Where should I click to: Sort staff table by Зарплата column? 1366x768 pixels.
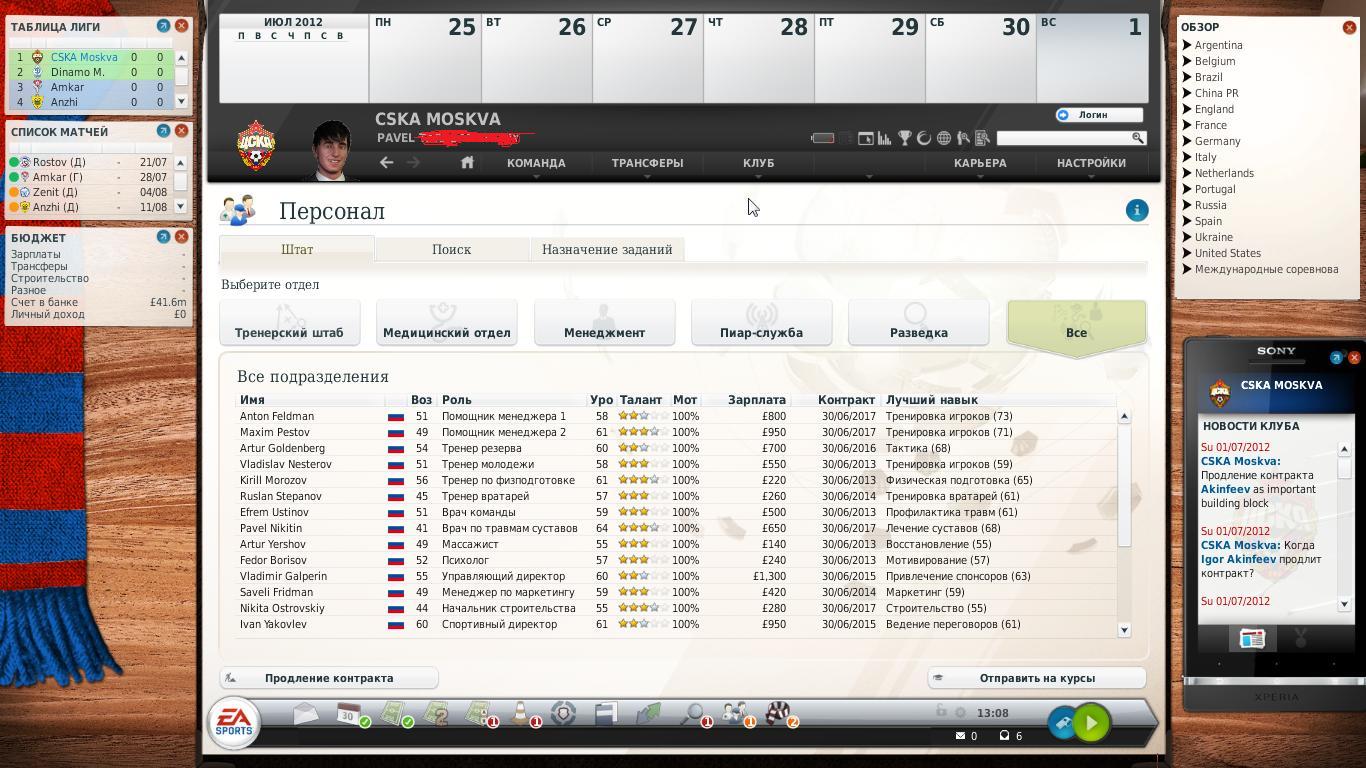tap(757, 400)
